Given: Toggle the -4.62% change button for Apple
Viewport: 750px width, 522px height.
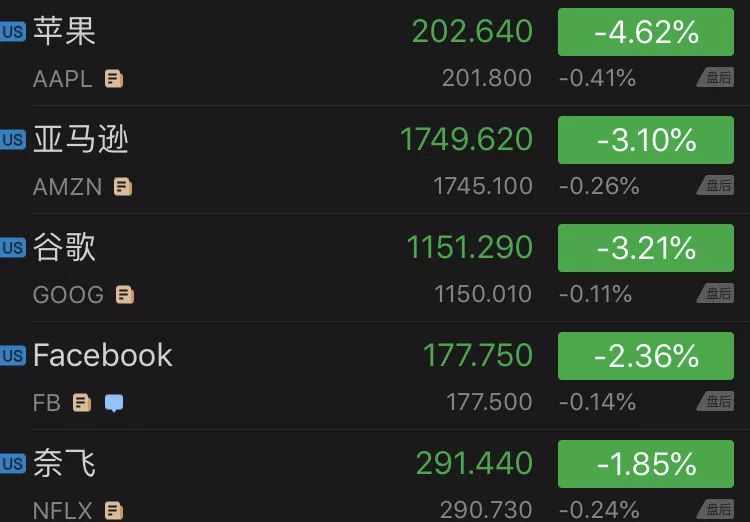Looking at the screenshot, I should [x=646, y=32].
